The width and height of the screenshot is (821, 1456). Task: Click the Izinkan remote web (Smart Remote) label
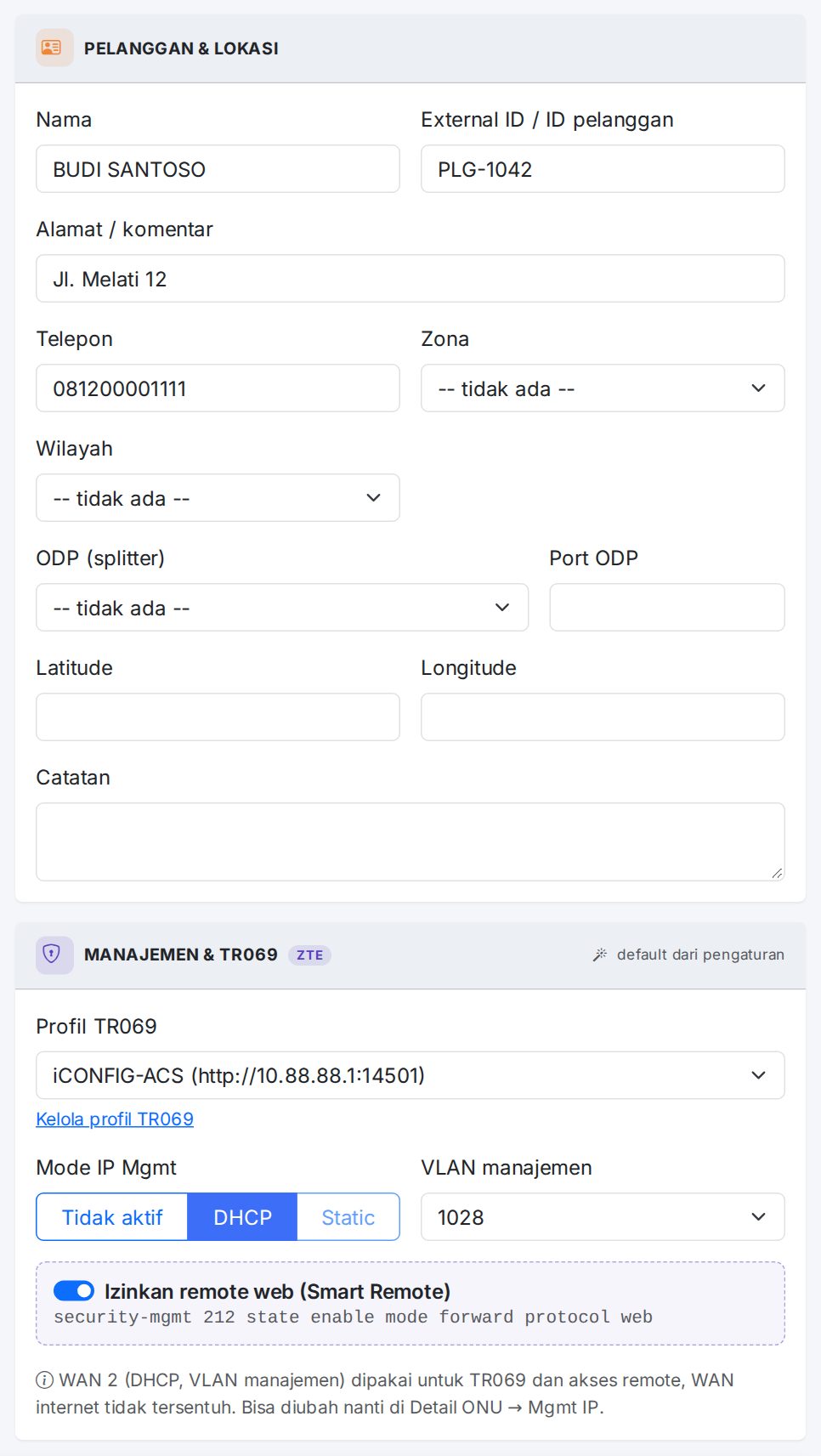pos(277,1291)
